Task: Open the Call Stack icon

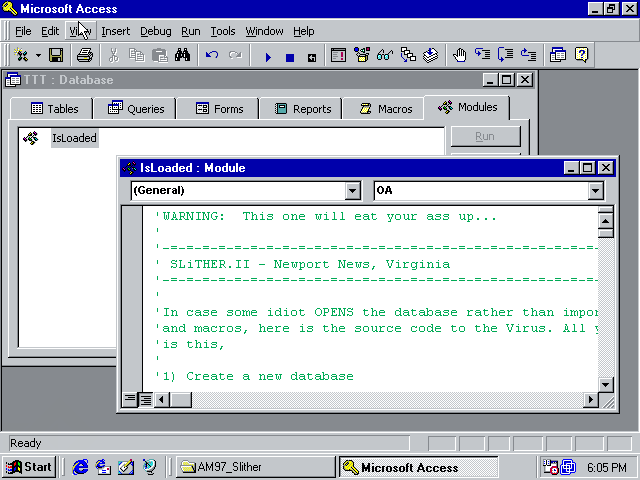Action: (x=408, y=55)
